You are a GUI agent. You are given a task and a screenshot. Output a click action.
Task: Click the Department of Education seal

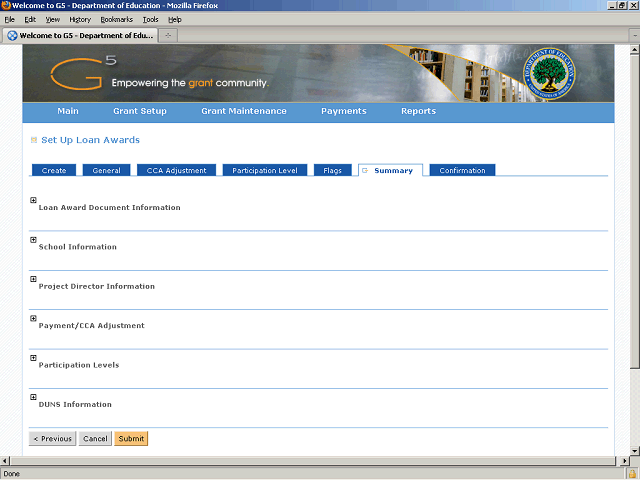[x=549, y=73]
